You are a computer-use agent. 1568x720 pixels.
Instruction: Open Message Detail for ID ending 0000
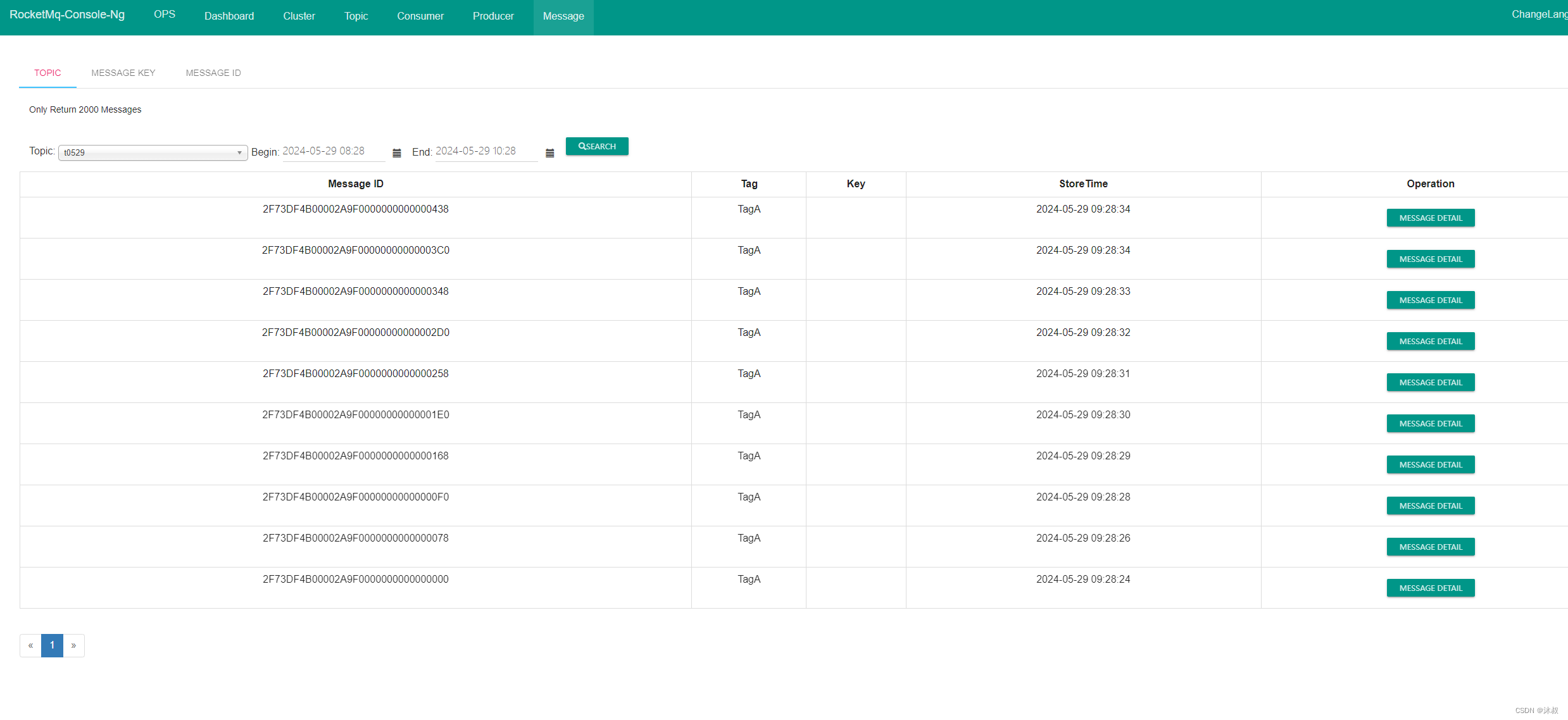[1431, 588]
